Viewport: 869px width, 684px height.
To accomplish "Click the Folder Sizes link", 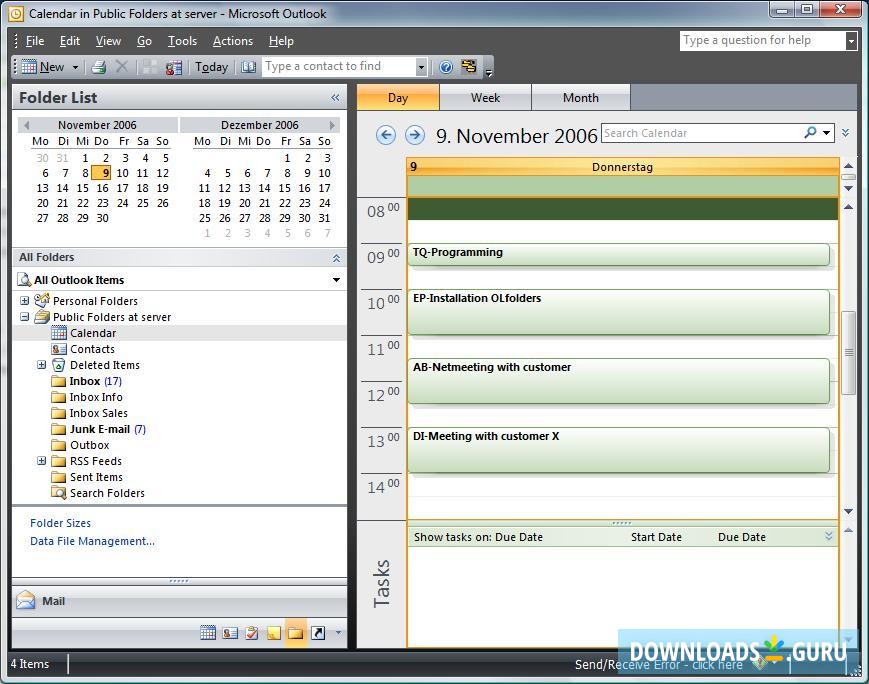I will 60,523.
